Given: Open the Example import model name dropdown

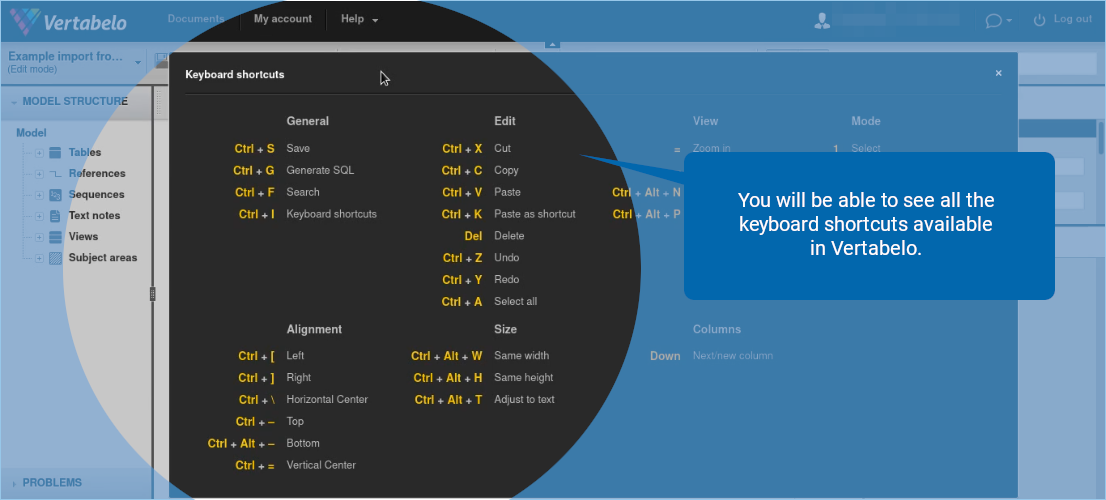Looking at the screenshot, I should (x=138, y=62).
